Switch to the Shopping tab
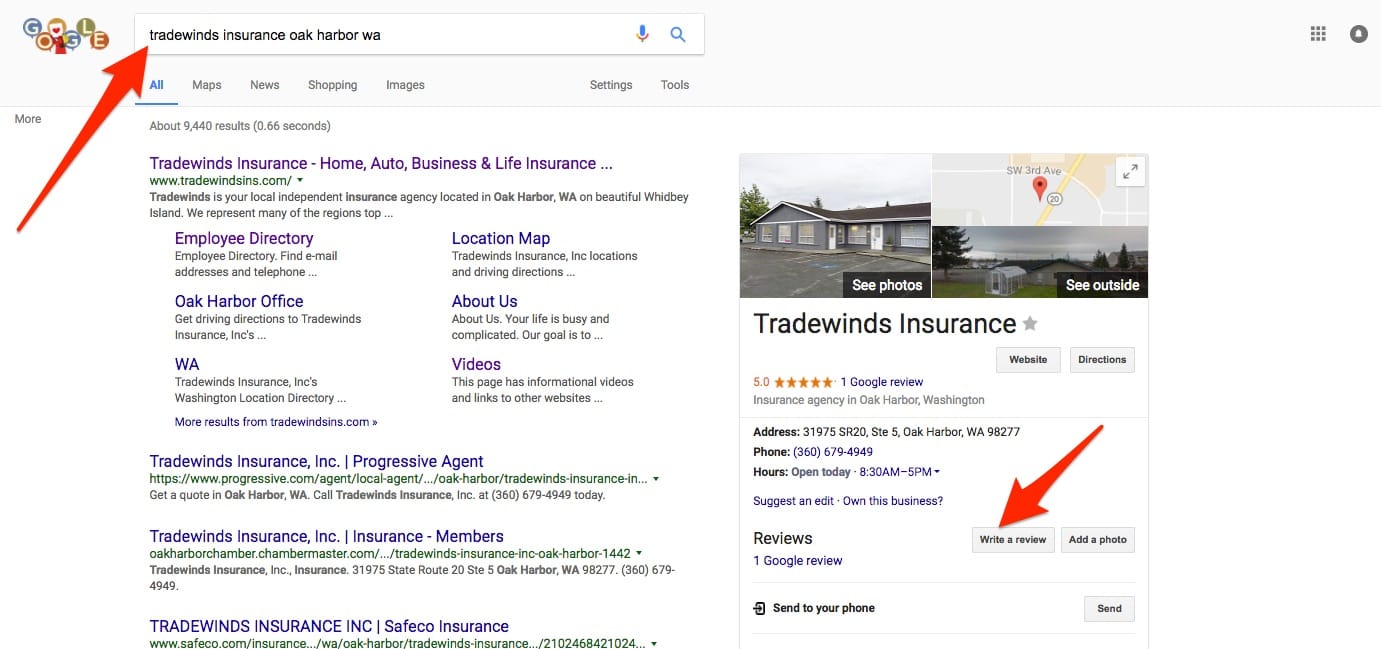This screenshot has height=649, width=1381. 333,85
